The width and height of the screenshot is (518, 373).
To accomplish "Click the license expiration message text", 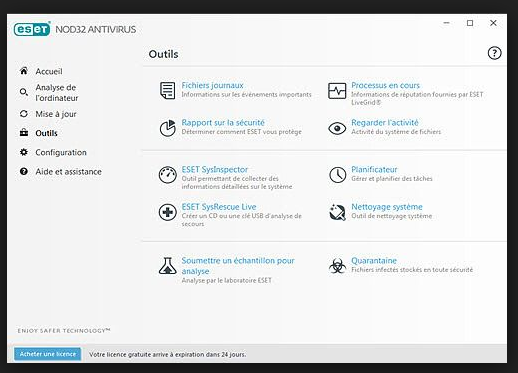I will pos(168,354).
